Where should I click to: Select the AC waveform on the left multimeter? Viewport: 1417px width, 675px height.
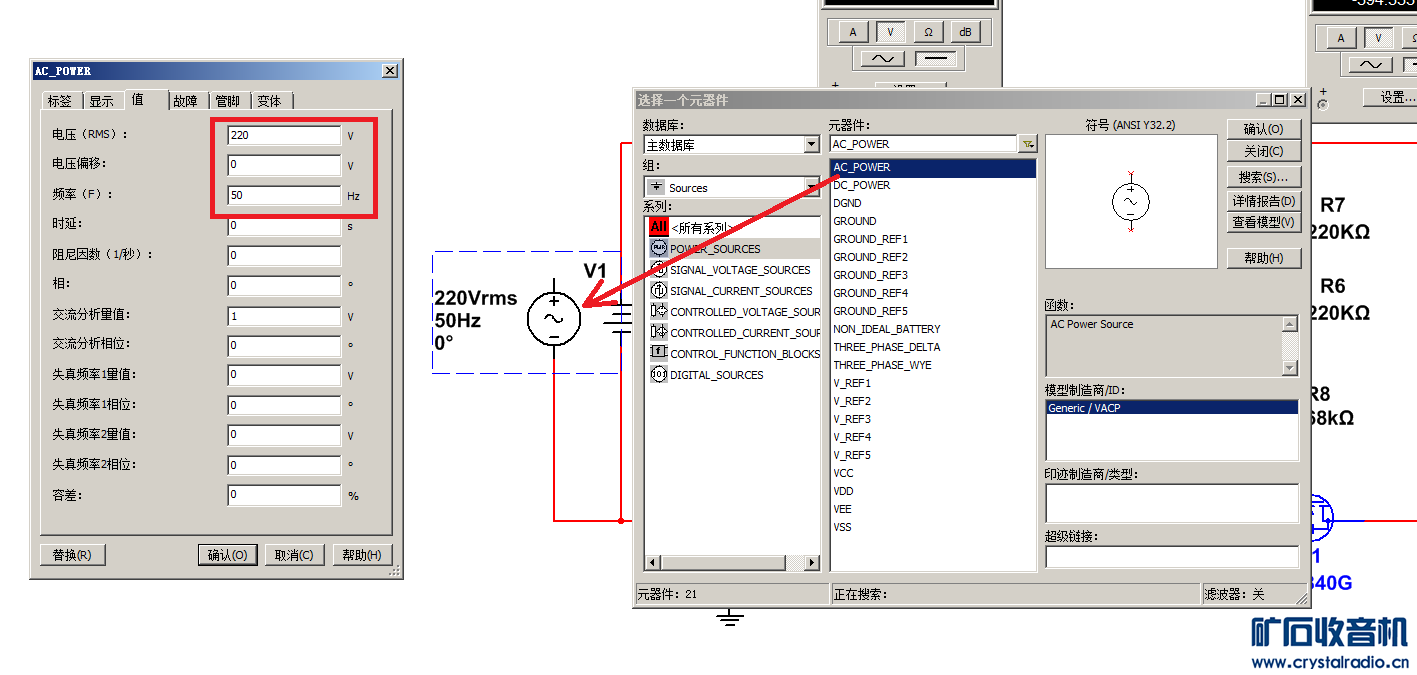[x=884, y=59]
